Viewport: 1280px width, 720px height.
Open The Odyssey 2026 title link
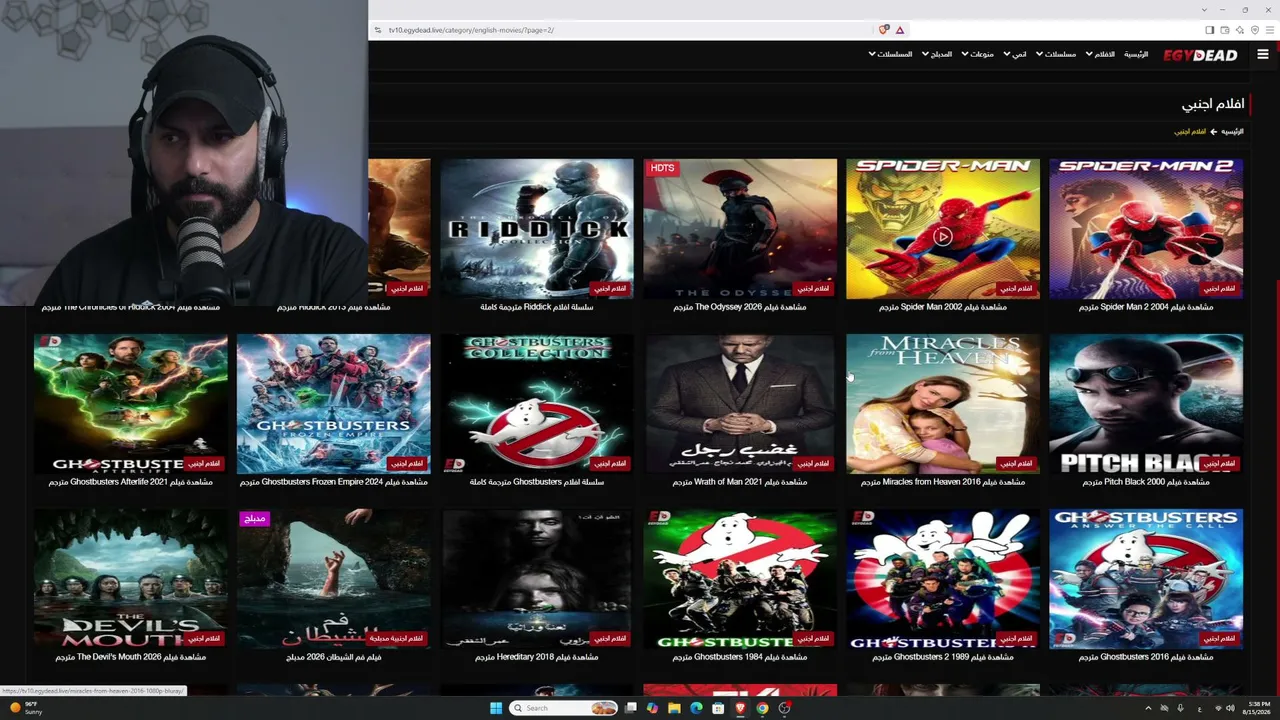(740, 307)
